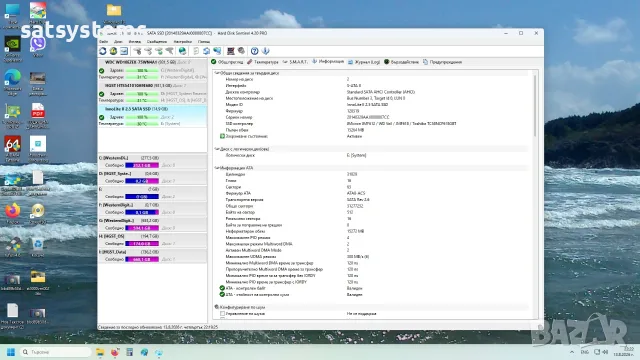
Task: Click the third disk test icon with green mark
Action: pyautogui.click(x=159, y=51)
